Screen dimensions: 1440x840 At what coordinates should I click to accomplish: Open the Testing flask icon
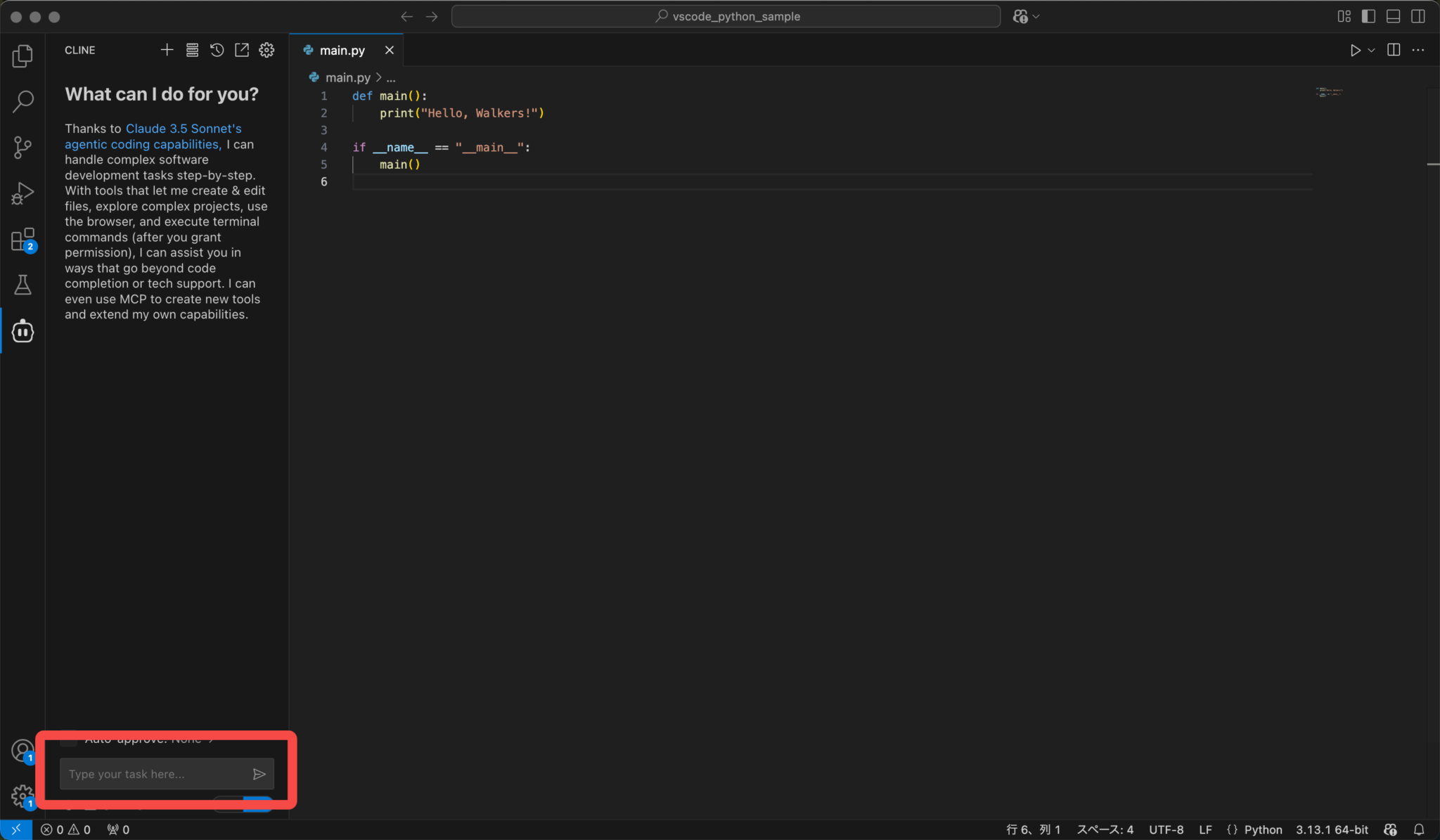coord(22,285)
